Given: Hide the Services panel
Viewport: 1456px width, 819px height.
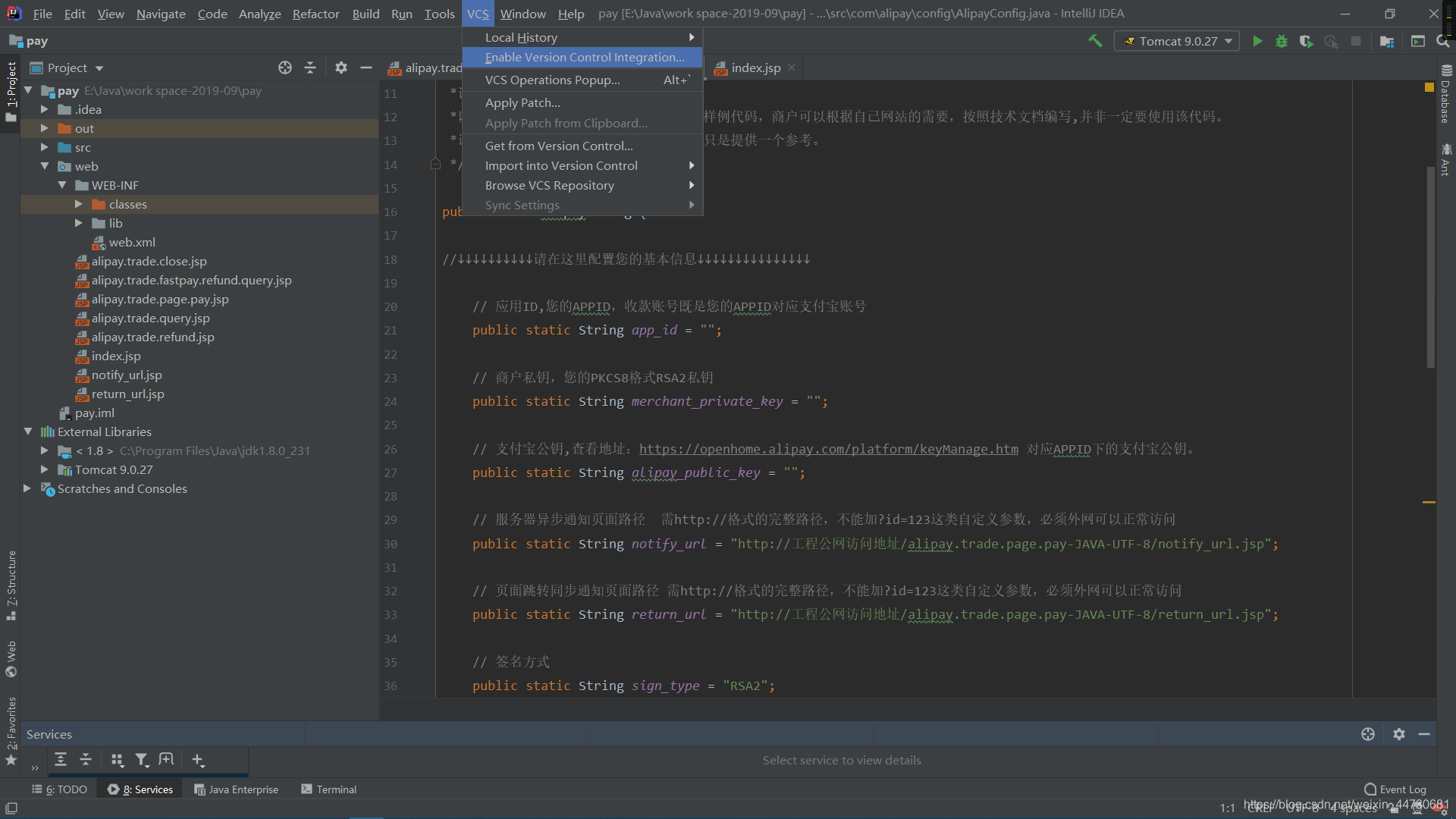Looking at the screenshot, I should coord(1424,734).
